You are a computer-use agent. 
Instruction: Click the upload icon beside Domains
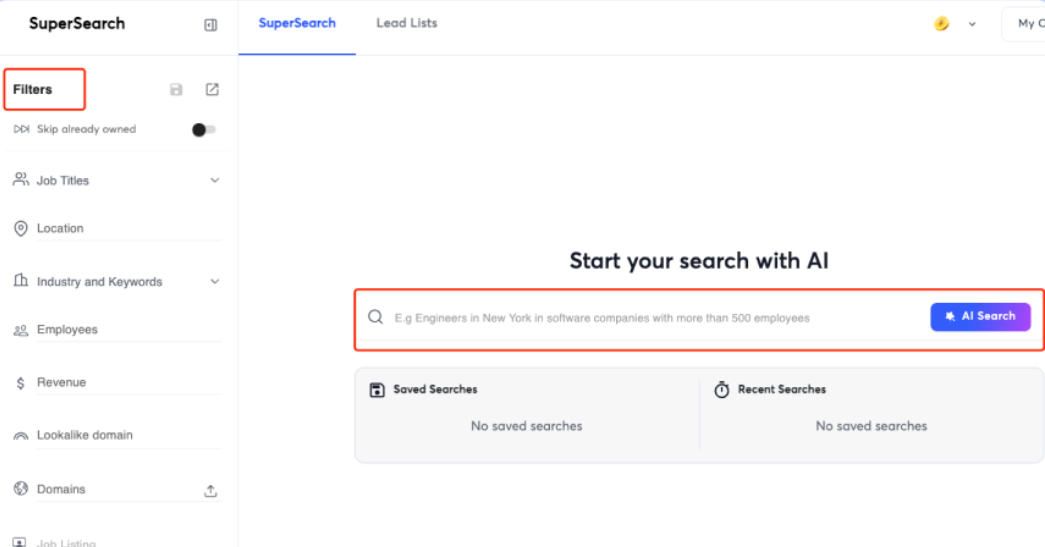pyautogui.click(x=211, y=491)
